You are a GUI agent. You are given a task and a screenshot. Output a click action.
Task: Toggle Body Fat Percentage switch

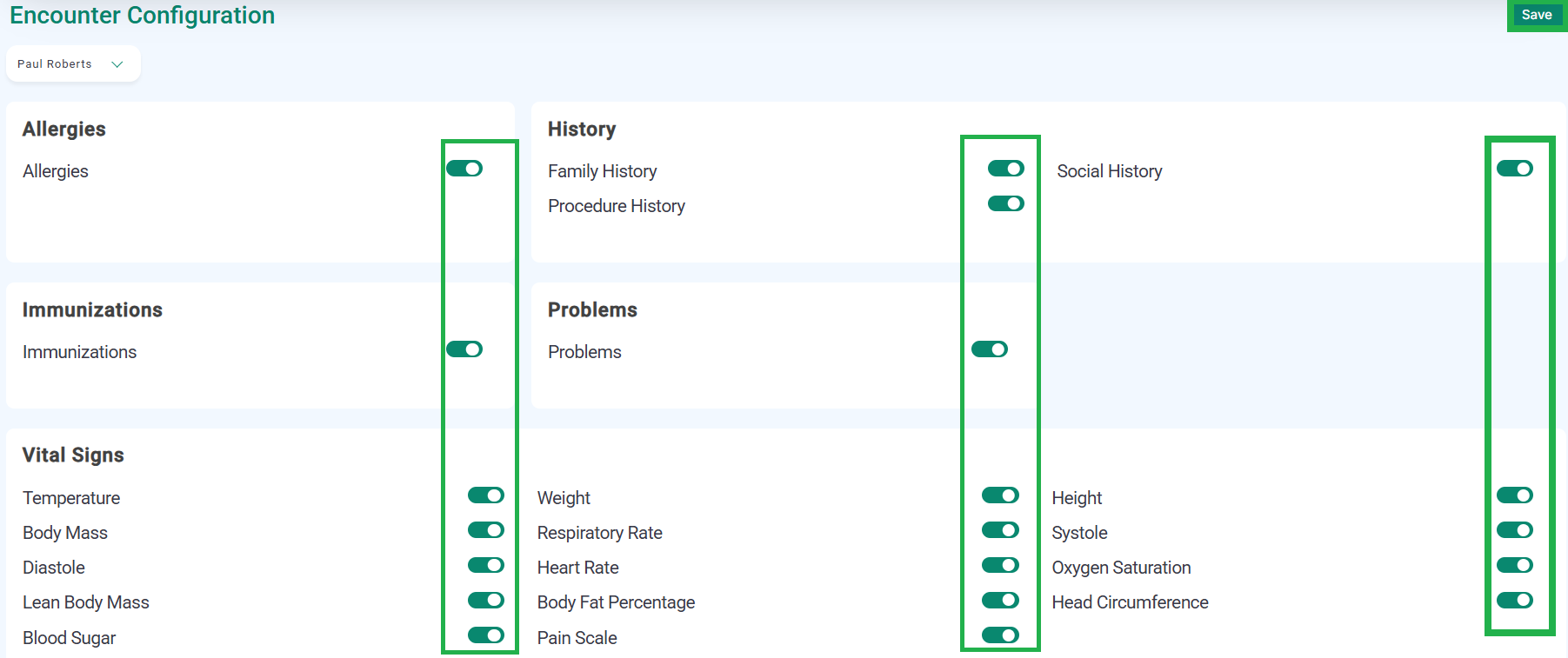[1000, 600]
